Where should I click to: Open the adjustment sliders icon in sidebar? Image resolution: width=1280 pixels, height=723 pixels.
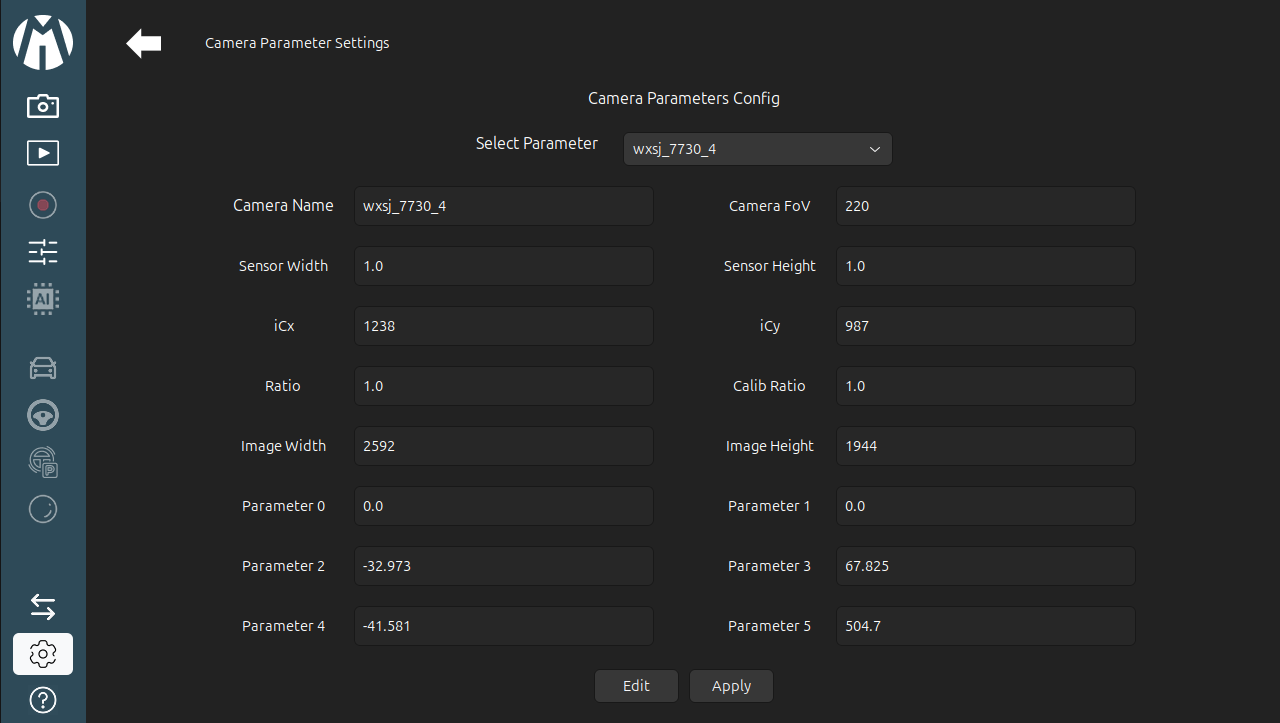[43, 252]
